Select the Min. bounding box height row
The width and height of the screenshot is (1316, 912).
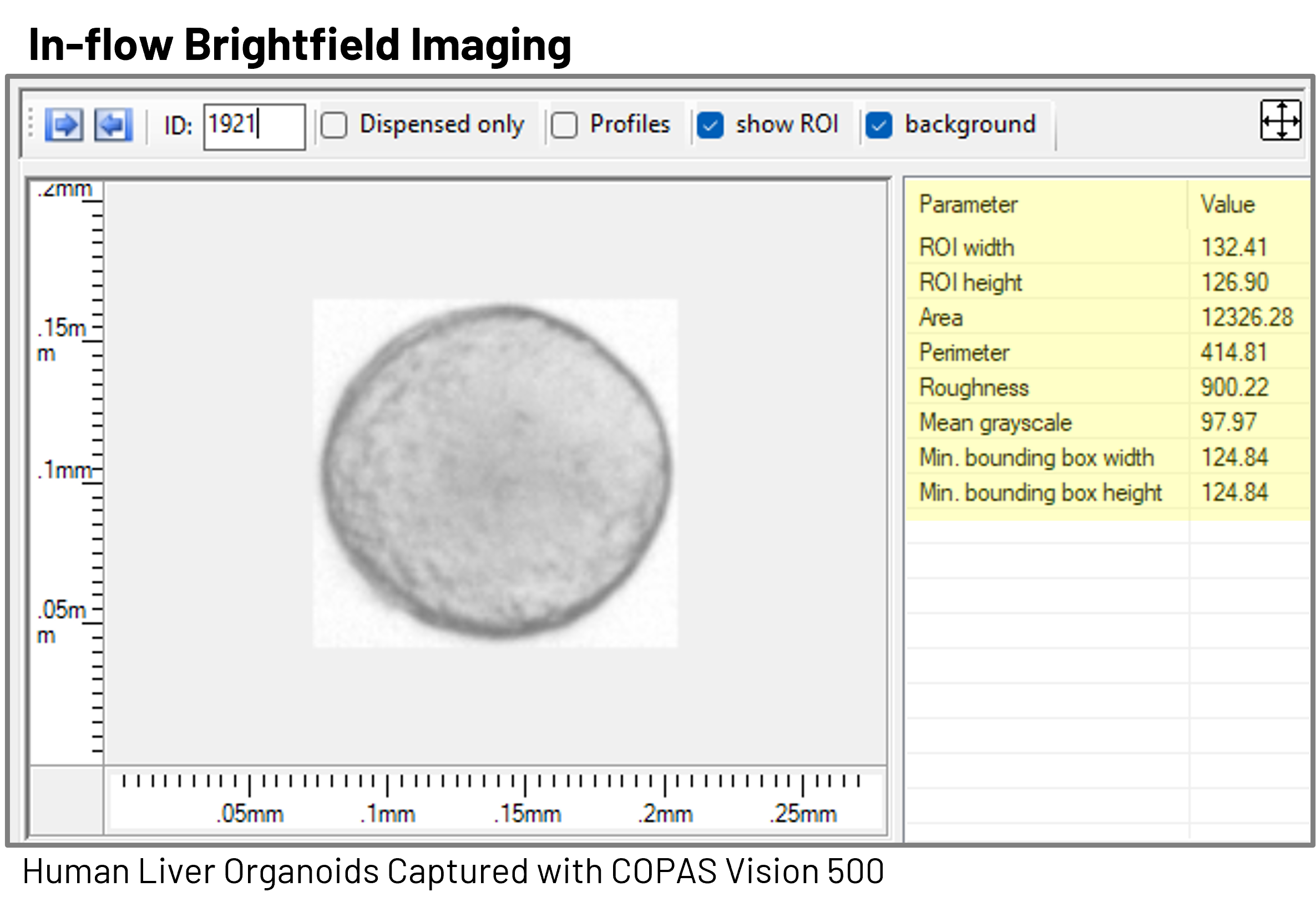click(x=1040, y=492)
